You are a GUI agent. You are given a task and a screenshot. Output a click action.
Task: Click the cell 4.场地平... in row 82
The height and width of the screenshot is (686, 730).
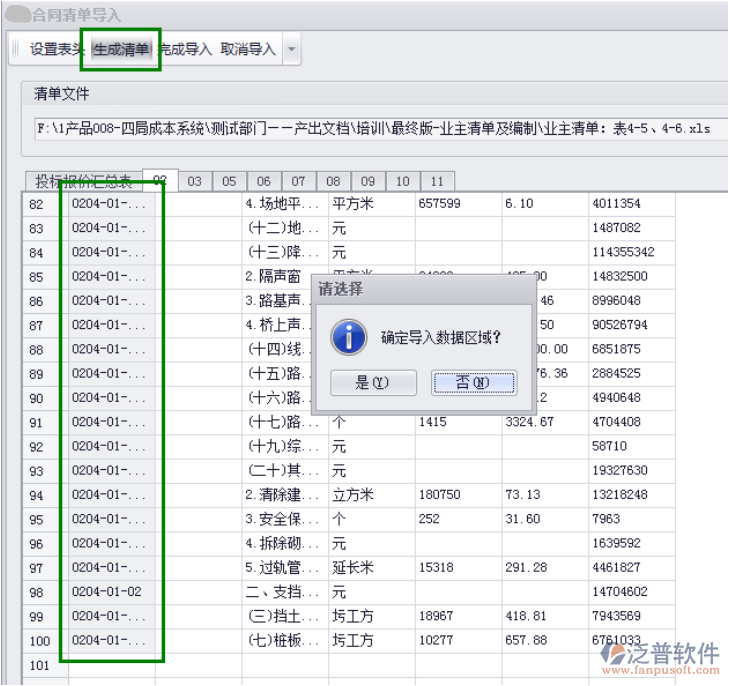tap(285, 204)
